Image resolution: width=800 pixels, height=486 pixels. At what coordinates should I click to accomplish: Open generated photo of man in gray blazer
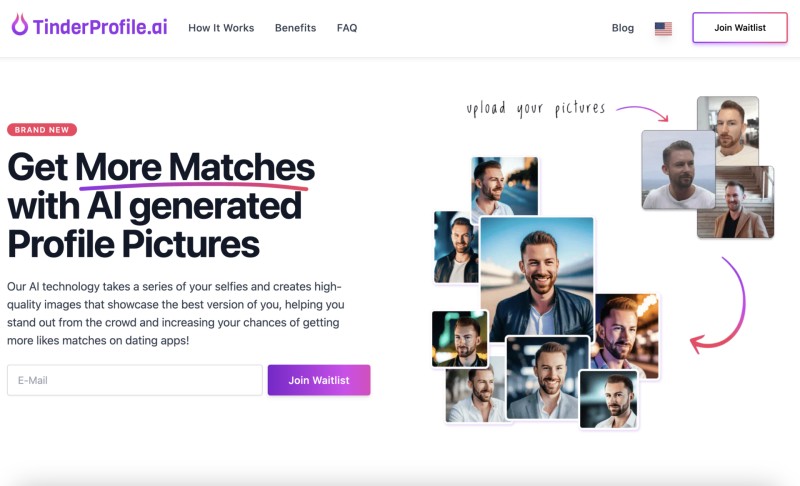tap(547, 377)
